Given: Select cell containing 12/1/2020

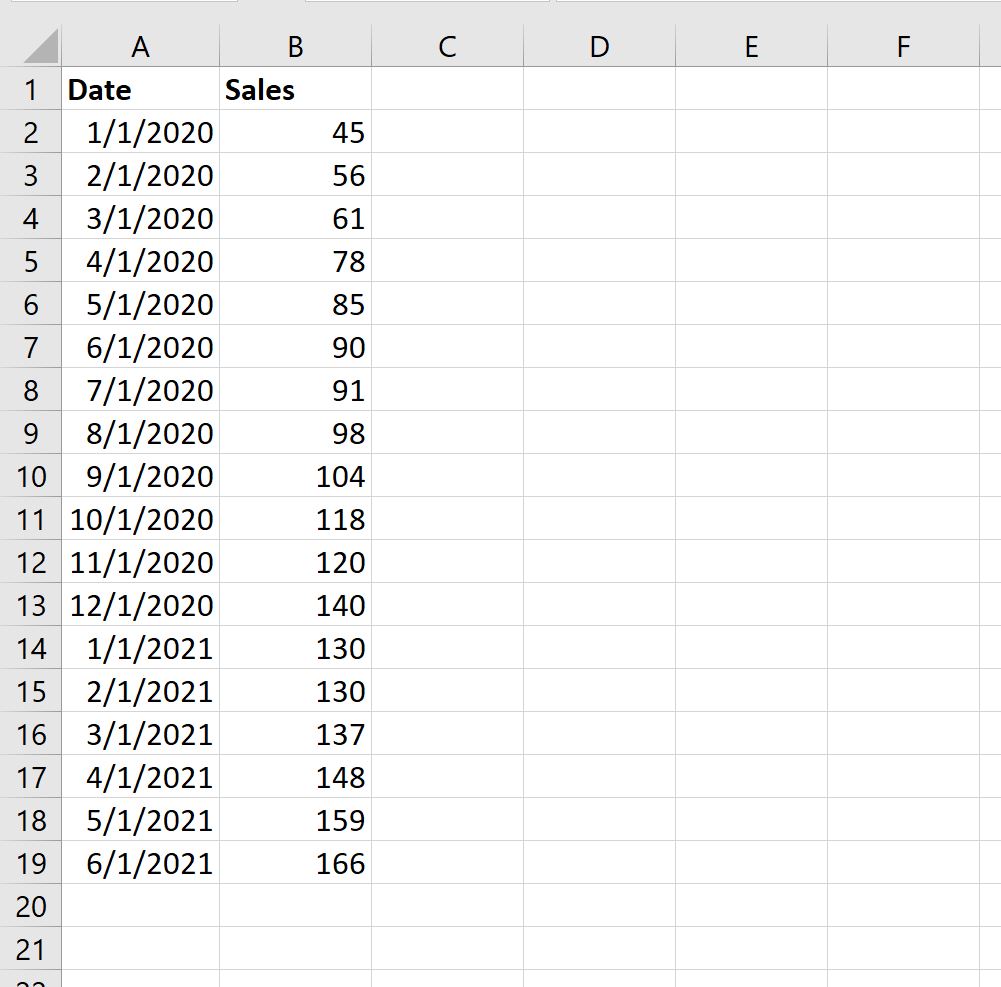Looking at the screenshot, I should 140,605.
